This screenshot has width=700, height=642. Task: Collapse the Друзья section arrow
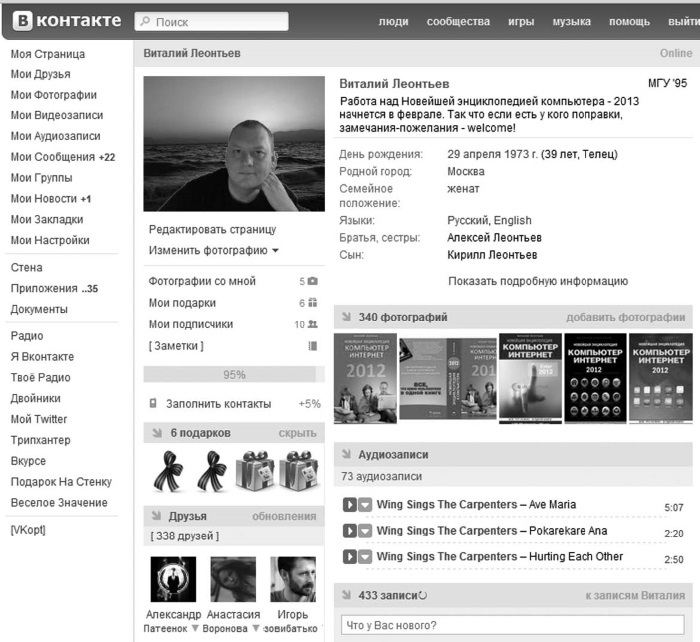(x=156, y=516)
